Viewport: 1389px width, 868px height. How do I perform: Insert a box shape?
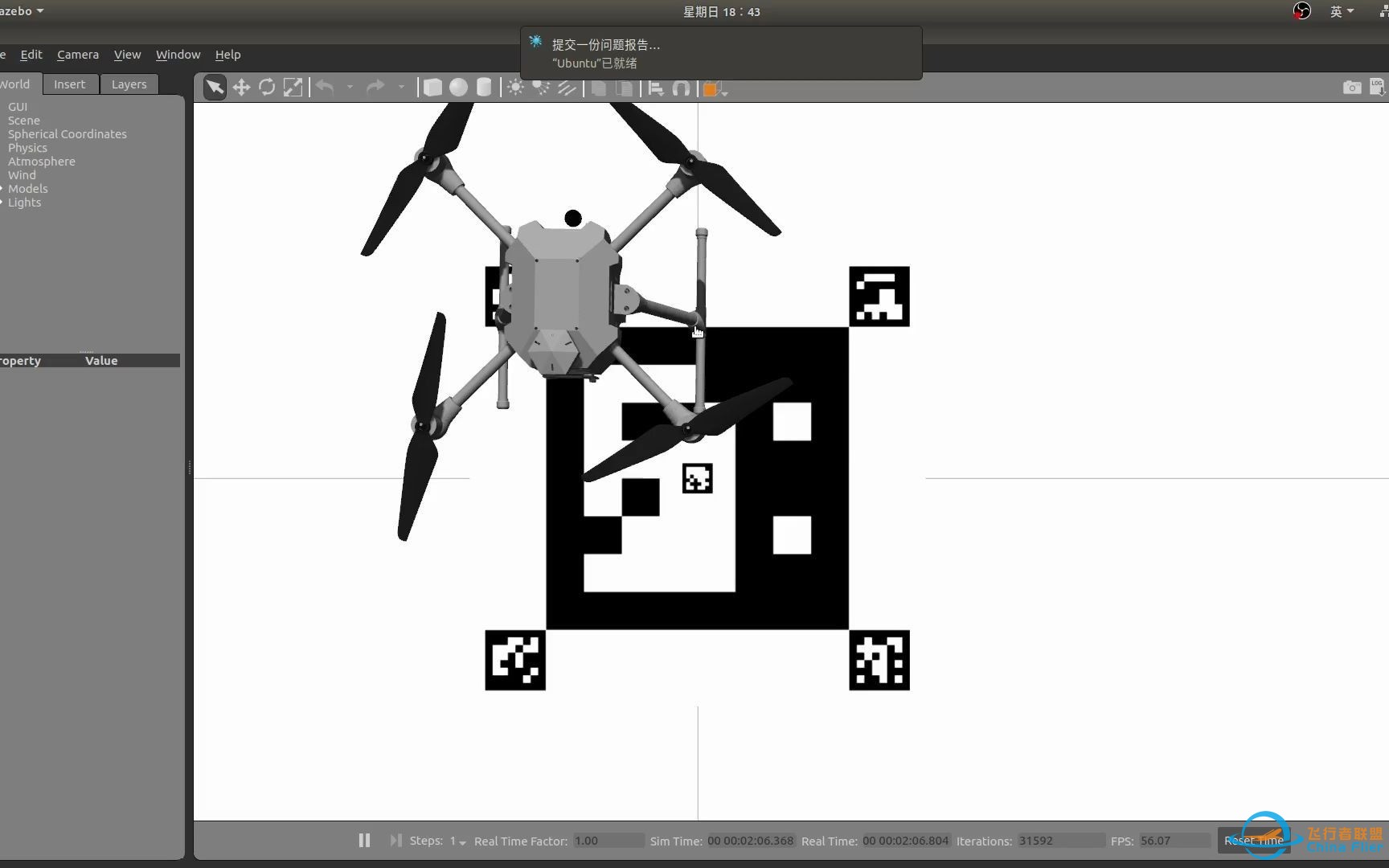432,88
